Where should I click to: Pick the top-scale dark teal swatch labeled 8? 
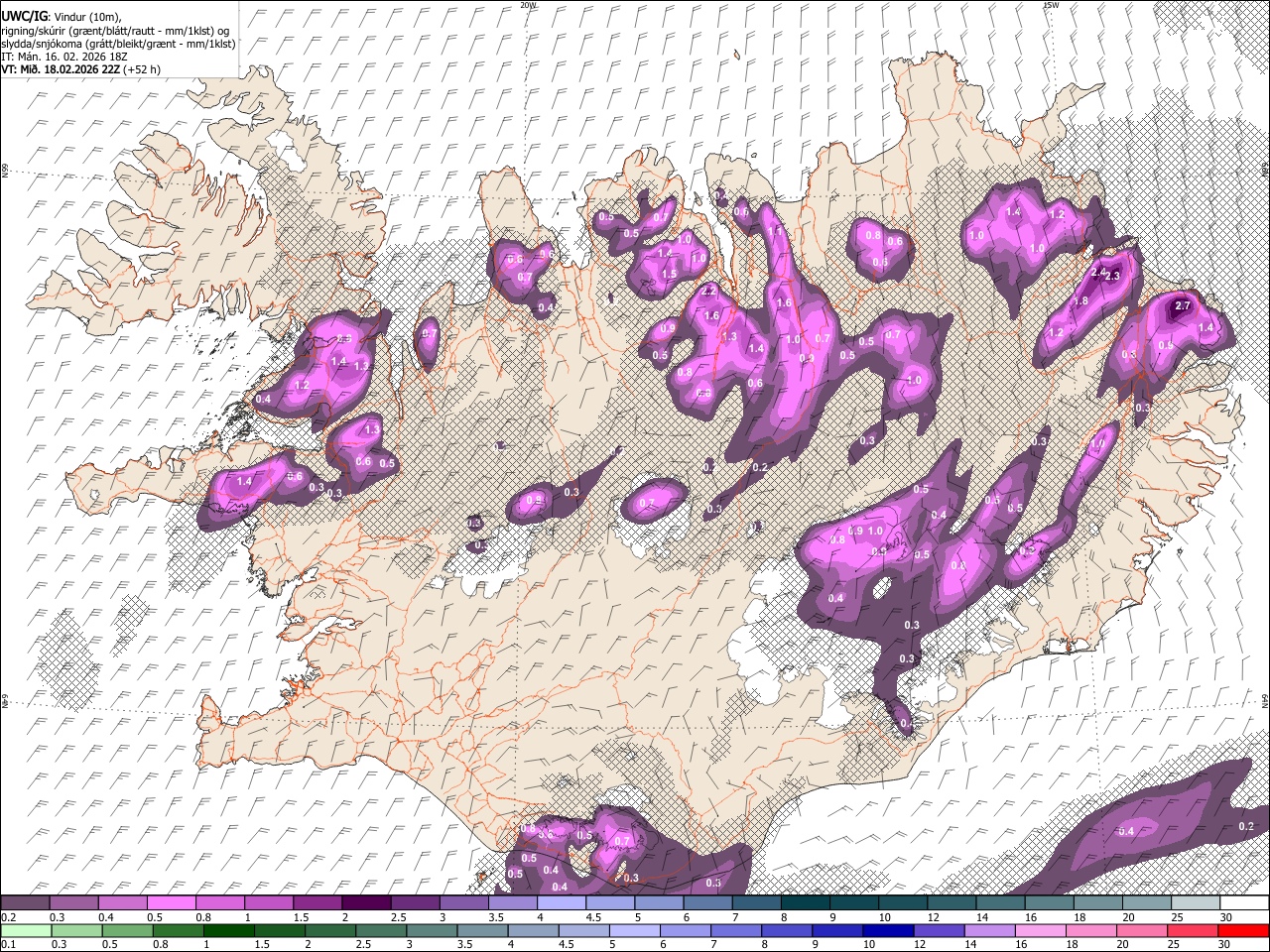tap(805, 903)
